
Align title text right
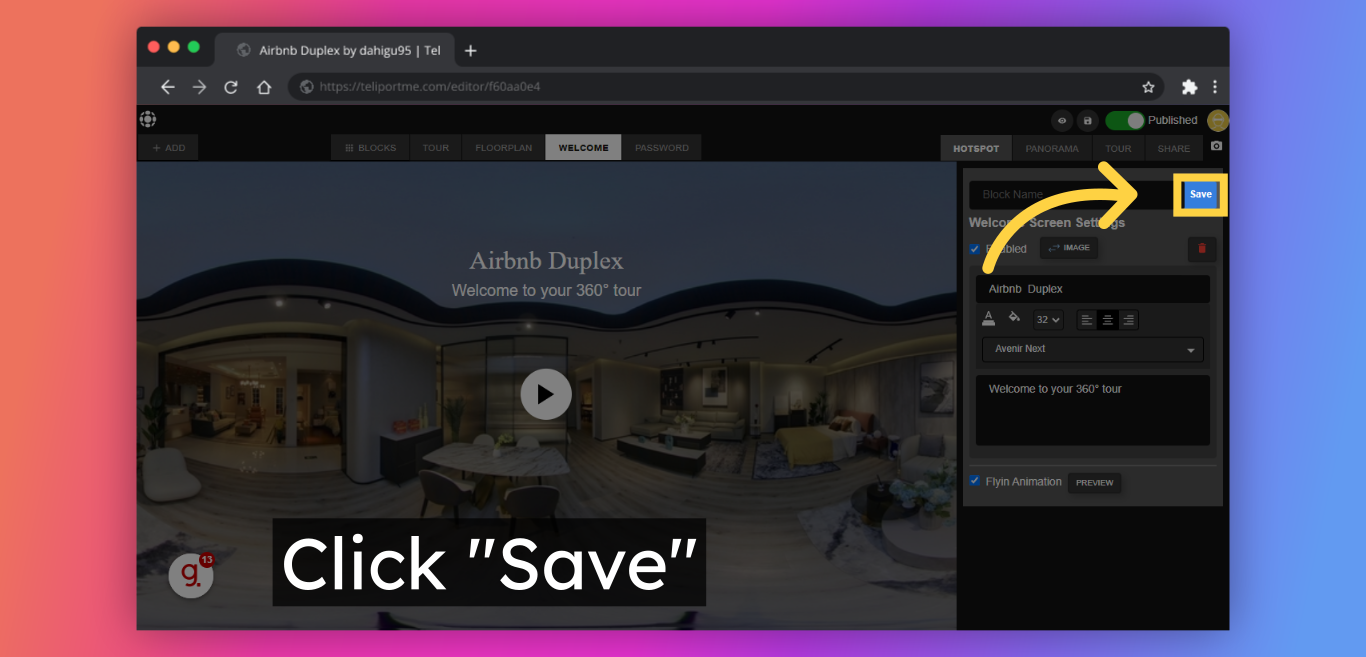(1128, 320)
